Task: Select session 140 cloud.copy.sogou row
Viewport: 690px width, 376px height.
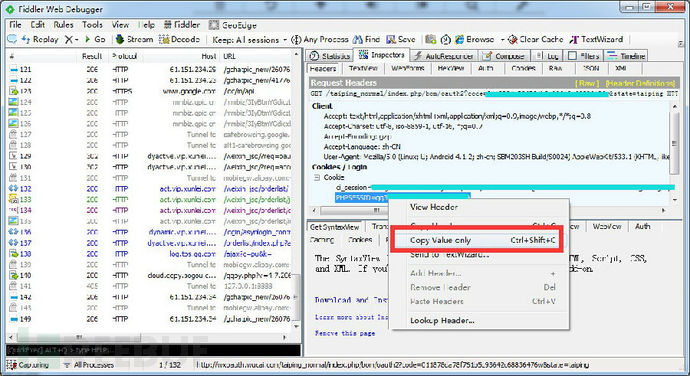Action: 150,275
